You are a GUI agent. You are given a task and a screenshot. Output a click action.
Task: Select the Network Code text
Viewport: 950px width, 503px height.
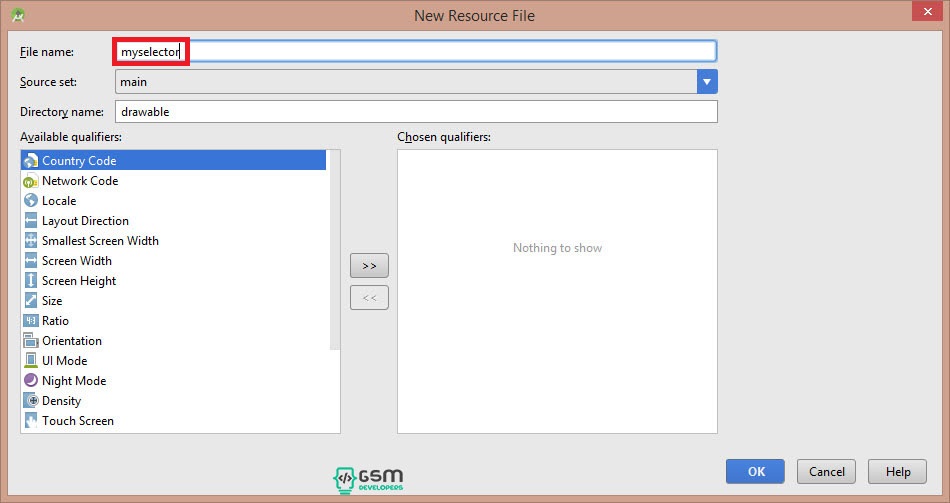80,181
